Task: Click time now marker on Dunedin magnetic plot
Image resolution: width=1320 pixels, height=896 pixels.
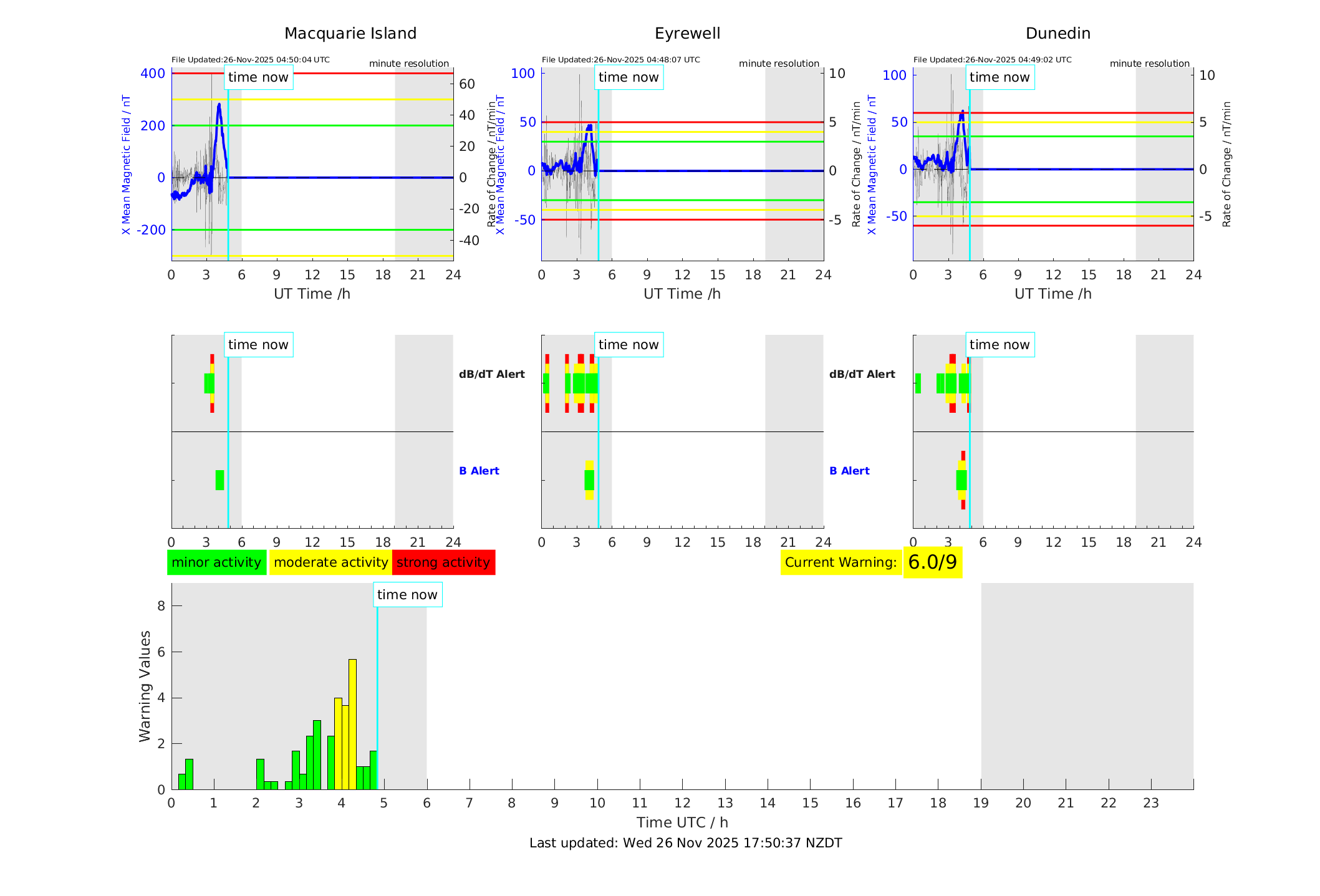Action: click(x=999, y=77)
